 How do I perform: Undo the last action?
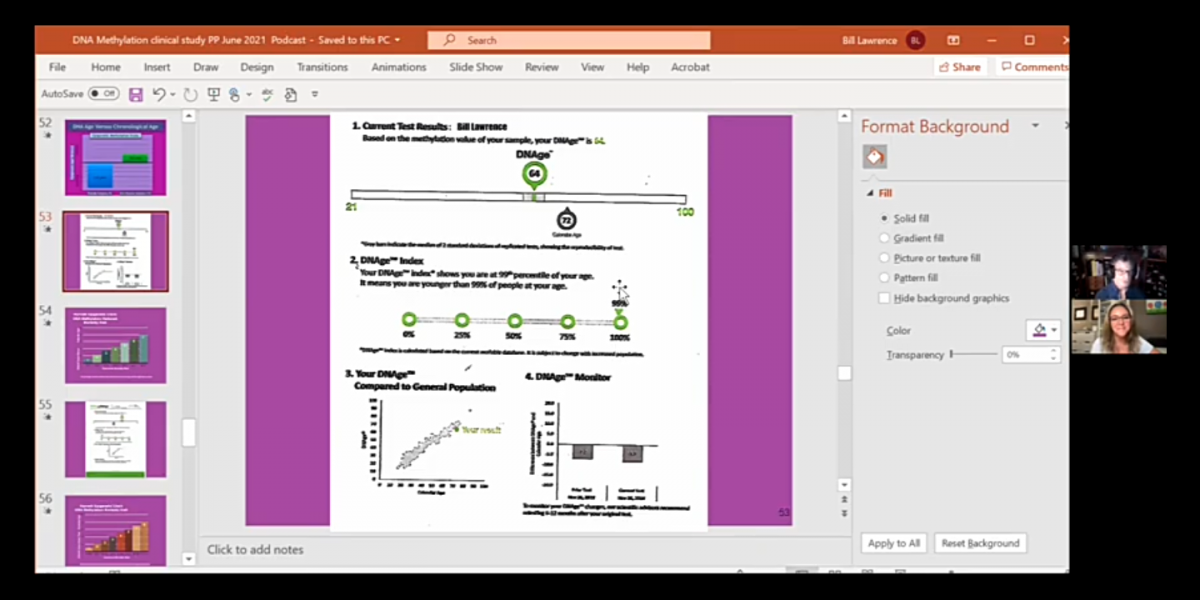pos(159,94)
